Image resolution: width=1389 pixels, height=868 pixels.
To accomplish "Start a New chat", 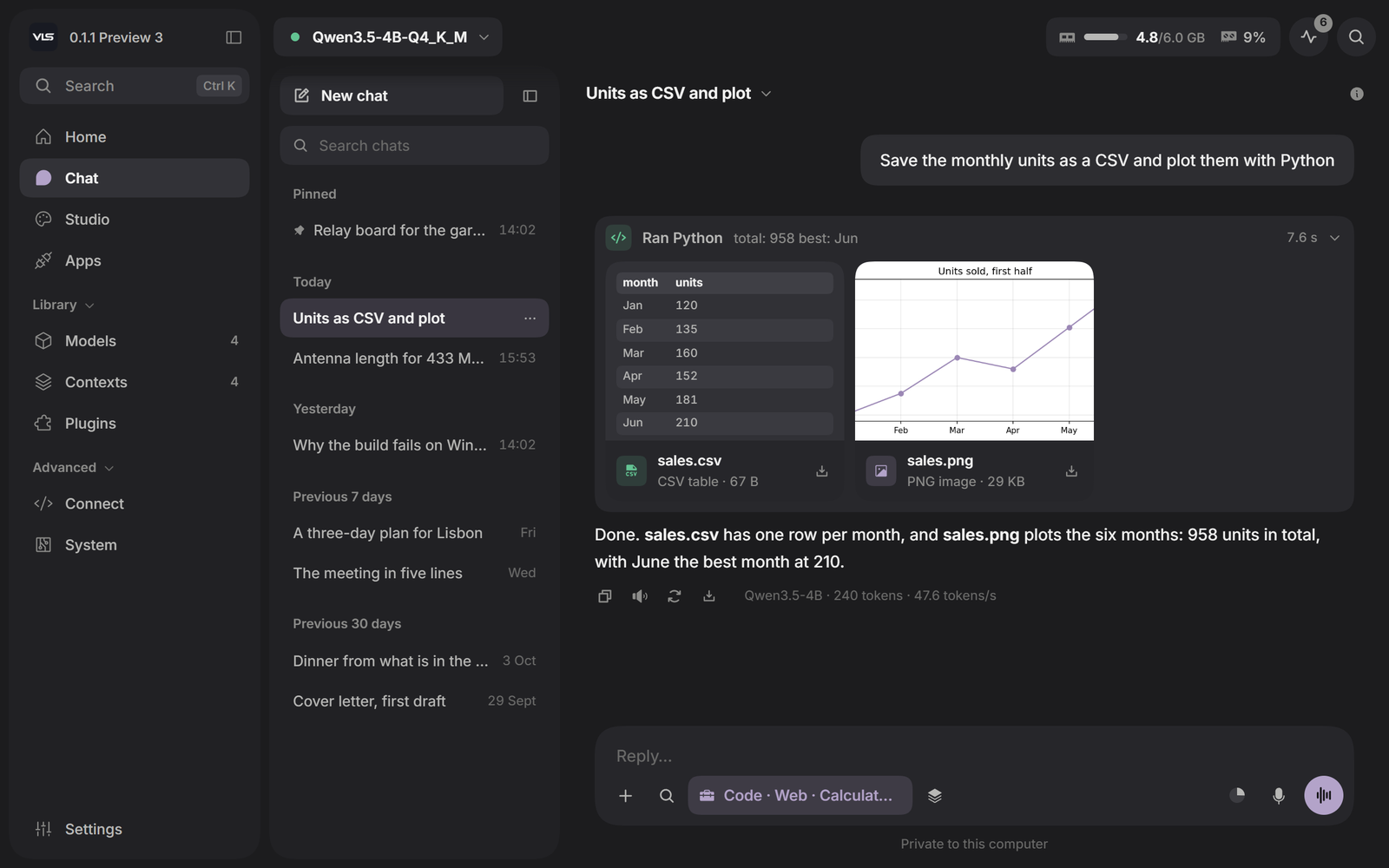I will tap(392, 95).
